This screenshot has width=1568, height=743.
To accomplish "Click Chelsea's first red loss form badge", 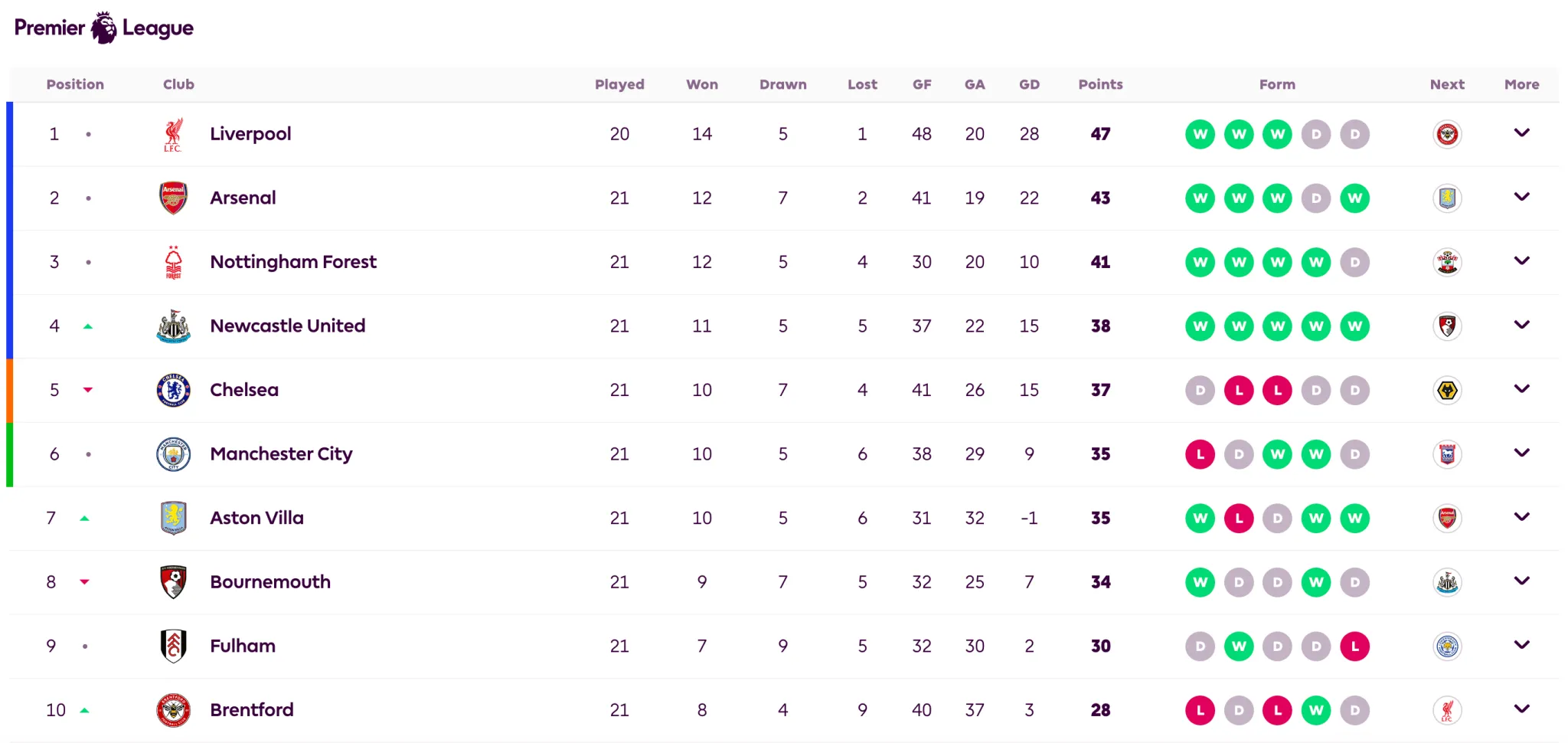I will (x=1239, y=391).
